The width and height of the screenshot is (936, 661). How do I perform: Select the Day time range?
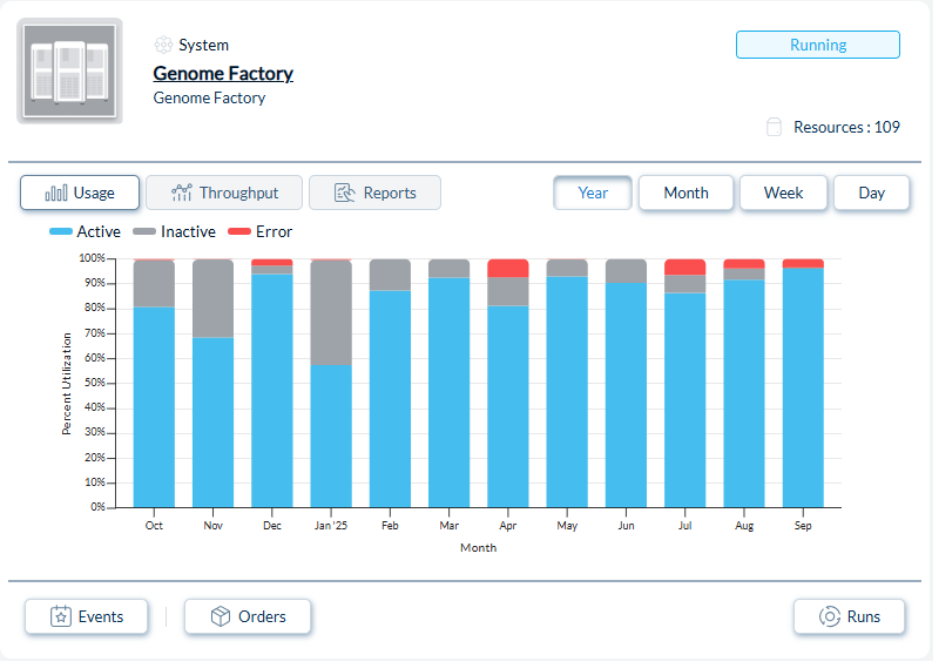point(871,193)
